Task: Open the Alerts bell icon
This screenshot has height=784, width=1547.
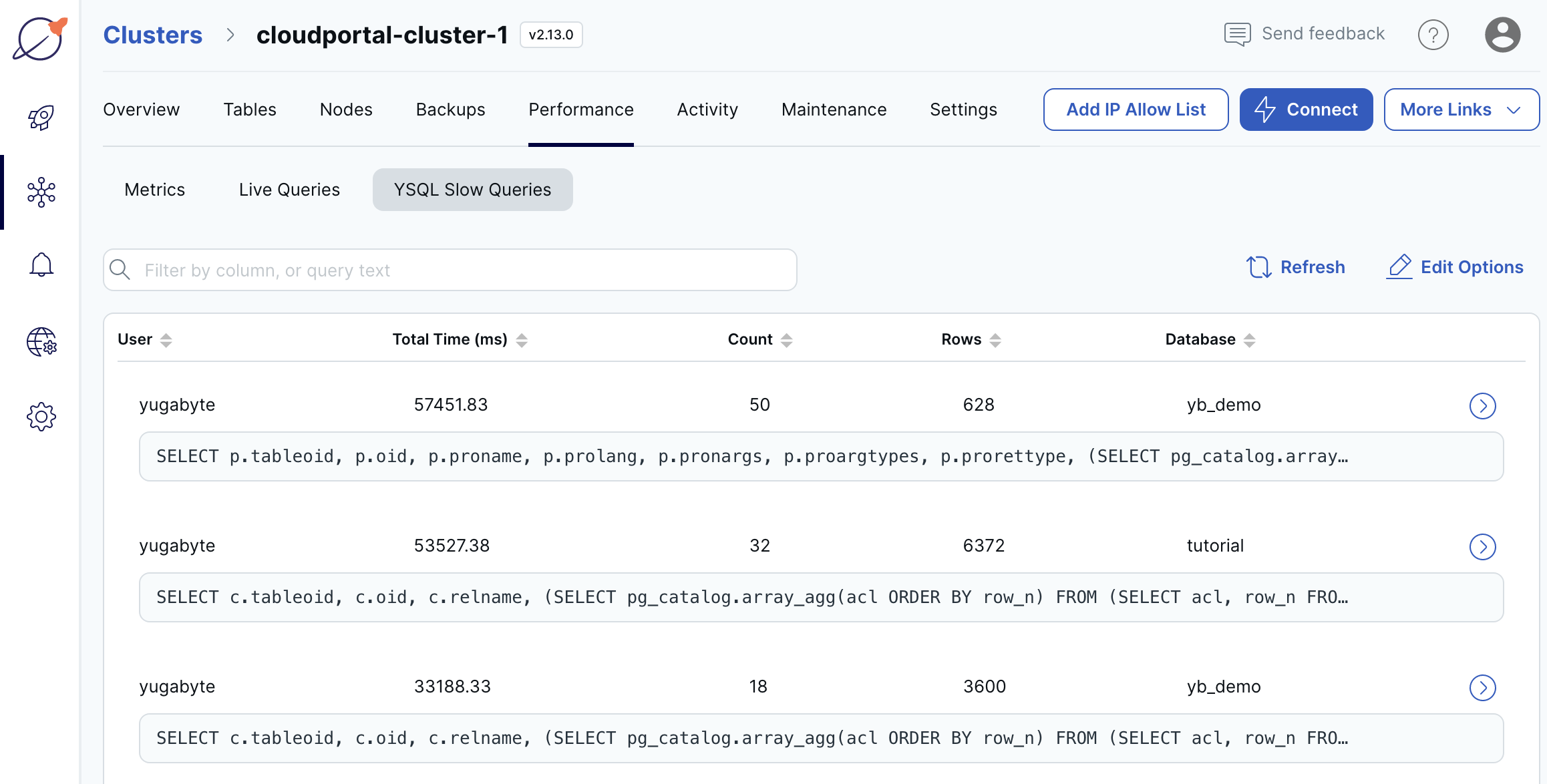Action: click(41, 264)
